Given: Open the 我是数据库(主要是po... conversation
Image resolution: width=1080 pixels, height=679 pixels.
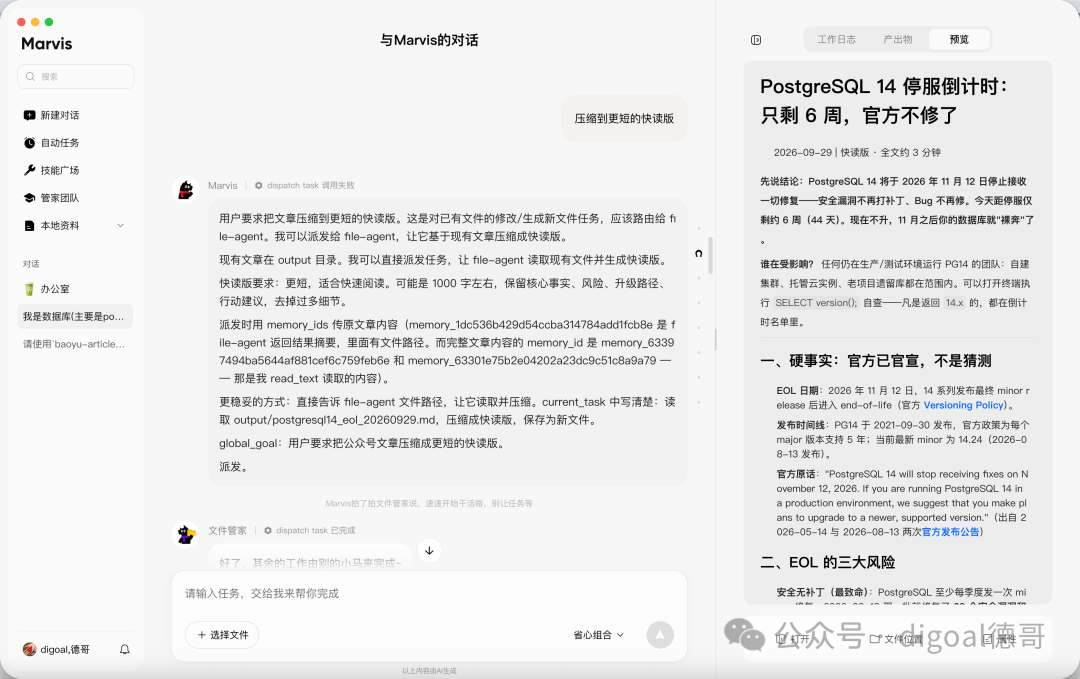Looking at the screenshot, I should (x=74, y=317).
